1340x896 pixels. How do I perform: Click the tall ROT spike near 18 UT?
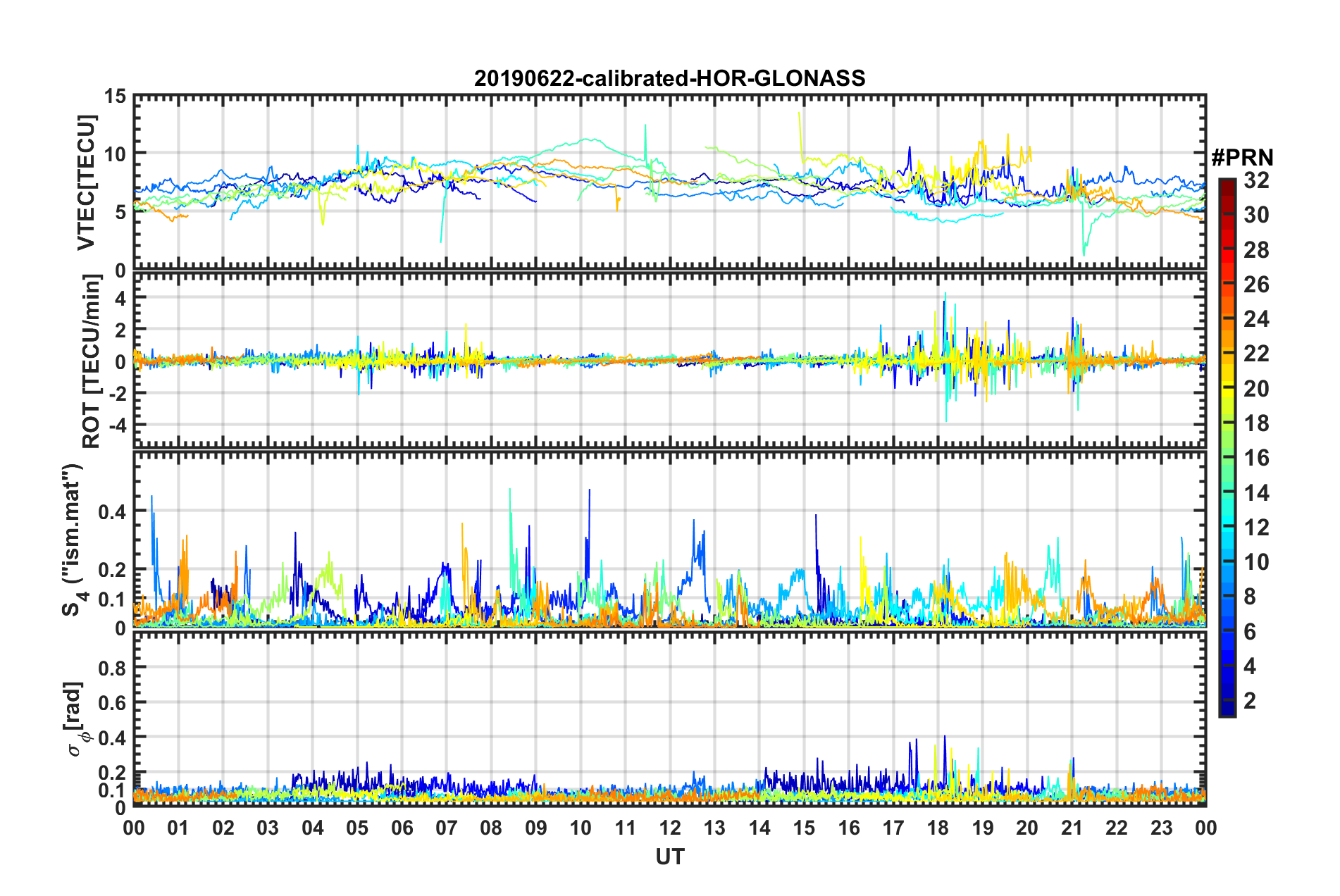click(945, 356)
